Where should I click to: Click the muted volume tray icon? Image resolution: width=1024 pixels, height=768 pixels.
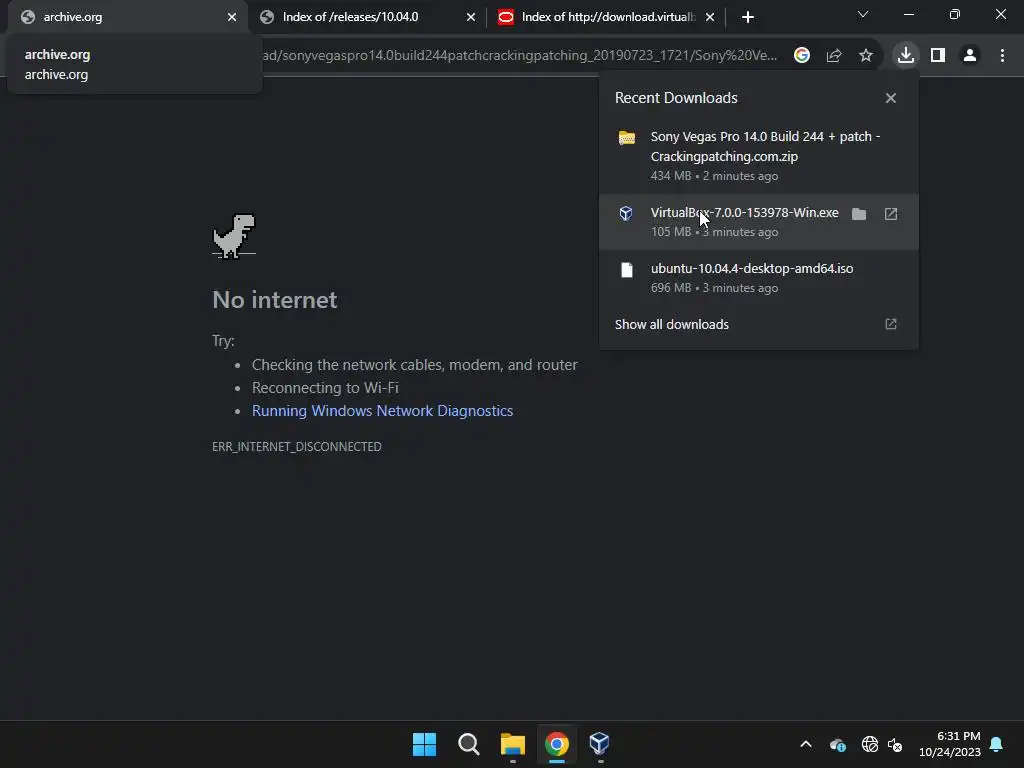coord(895,744)
